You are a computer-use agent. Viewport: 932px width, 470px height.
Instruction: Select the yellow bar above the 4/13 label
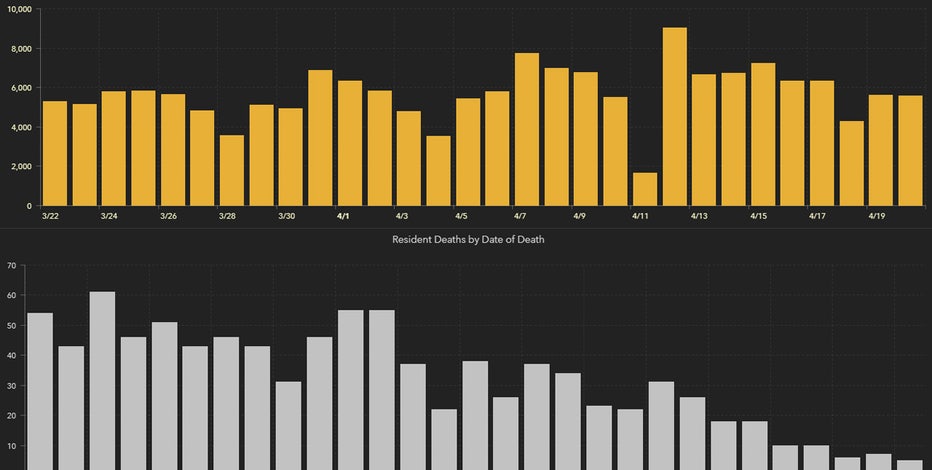tap(704, 140)
